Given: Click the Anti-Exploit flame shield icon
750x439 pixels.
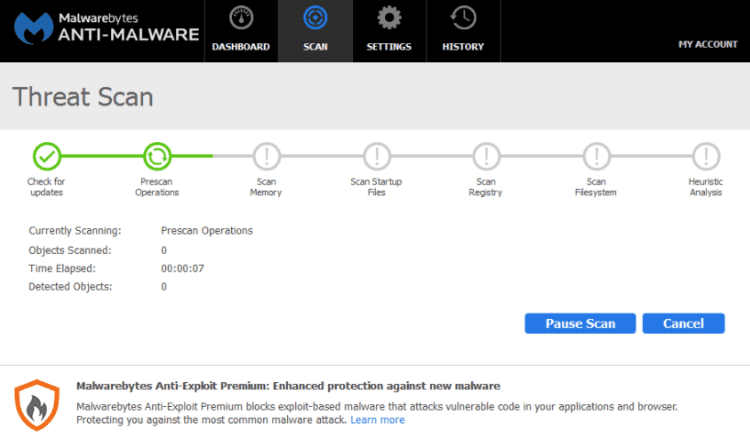Looking at the screenshot, I should pos(37,405).
